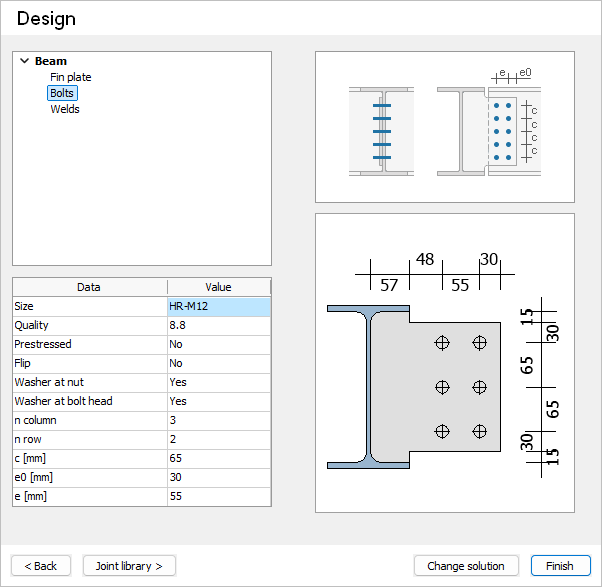The height and width of the screenshot is (587, 602).
Task: Open the Joint library panel
Action: click(129, 566)
